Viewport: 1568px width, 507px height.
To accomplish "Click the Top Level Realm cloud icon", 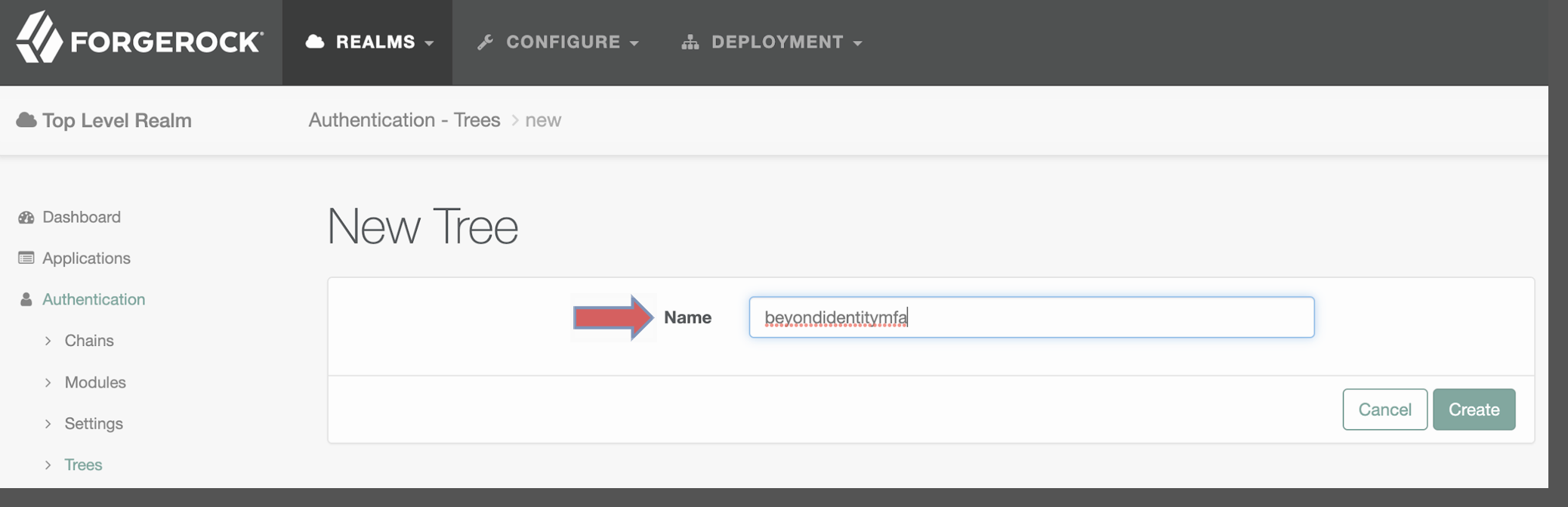I will click(26, 120).
